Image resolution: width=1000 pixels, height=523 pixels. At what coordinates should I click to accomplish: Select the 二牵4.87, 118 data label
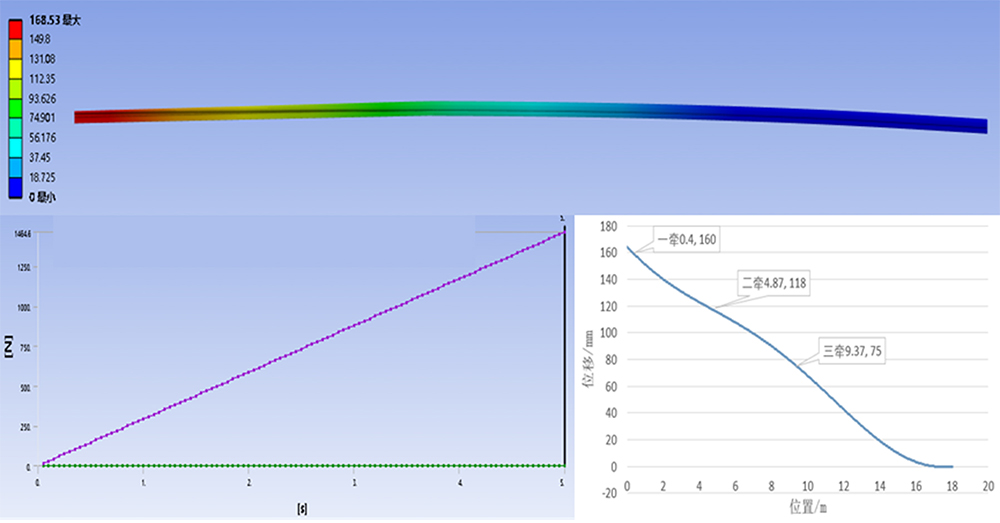(773, 284)
